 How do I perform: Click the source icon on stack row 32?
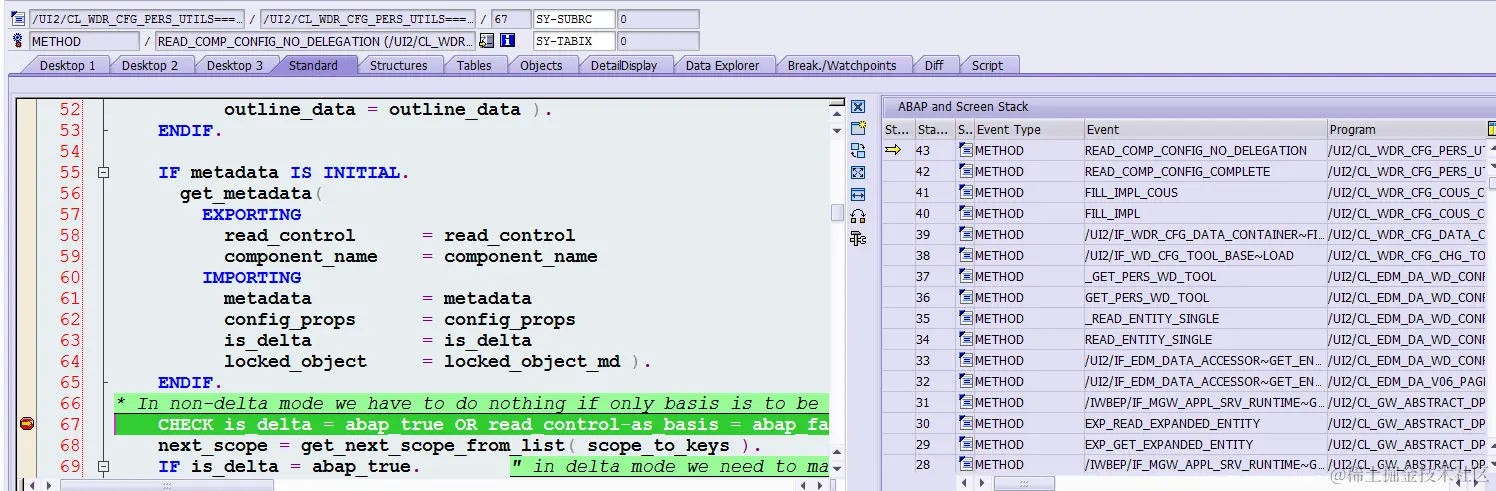tap(965, 381)
